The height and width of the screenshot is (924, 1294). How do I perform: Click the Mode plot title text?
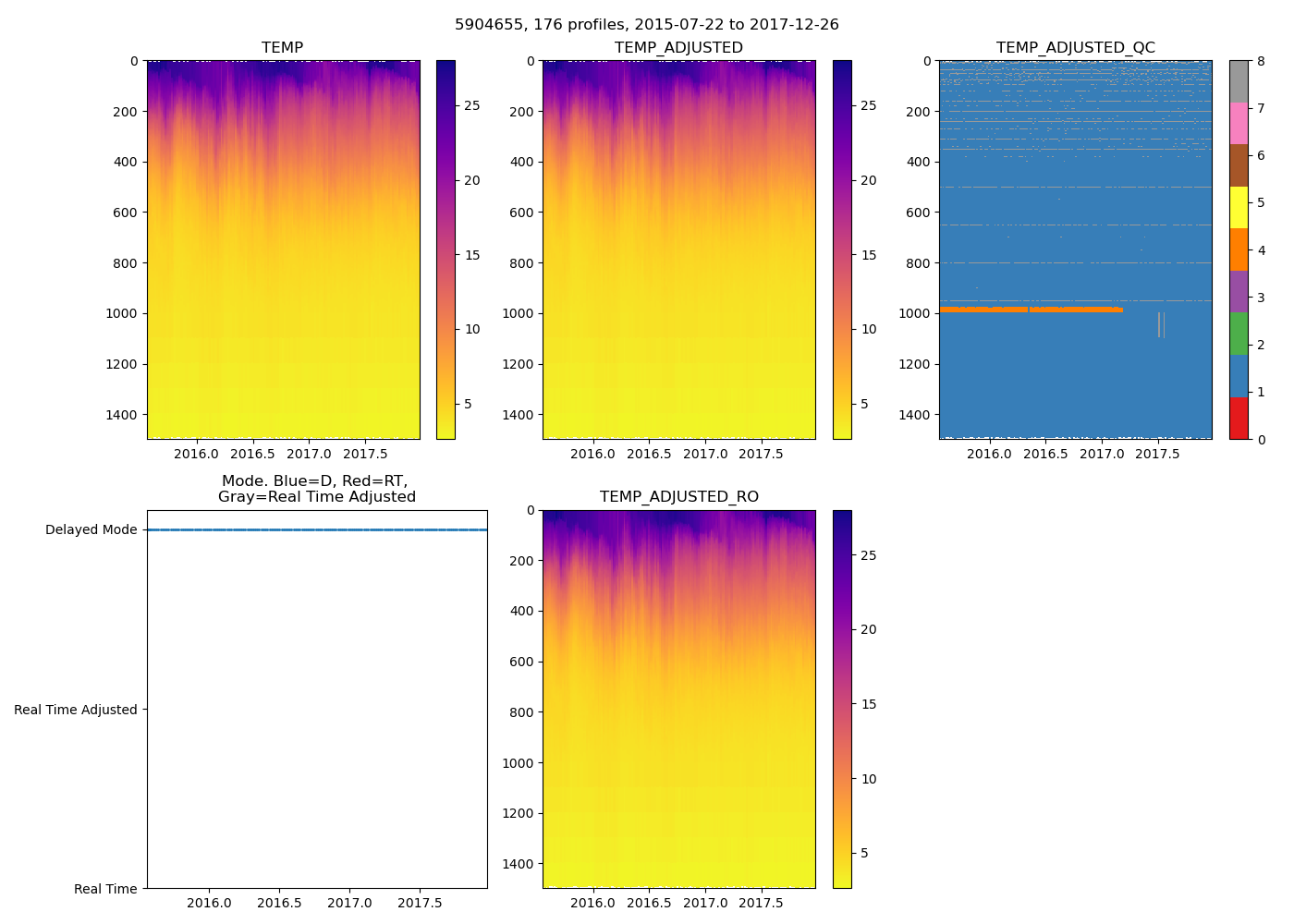pos(316,489)
